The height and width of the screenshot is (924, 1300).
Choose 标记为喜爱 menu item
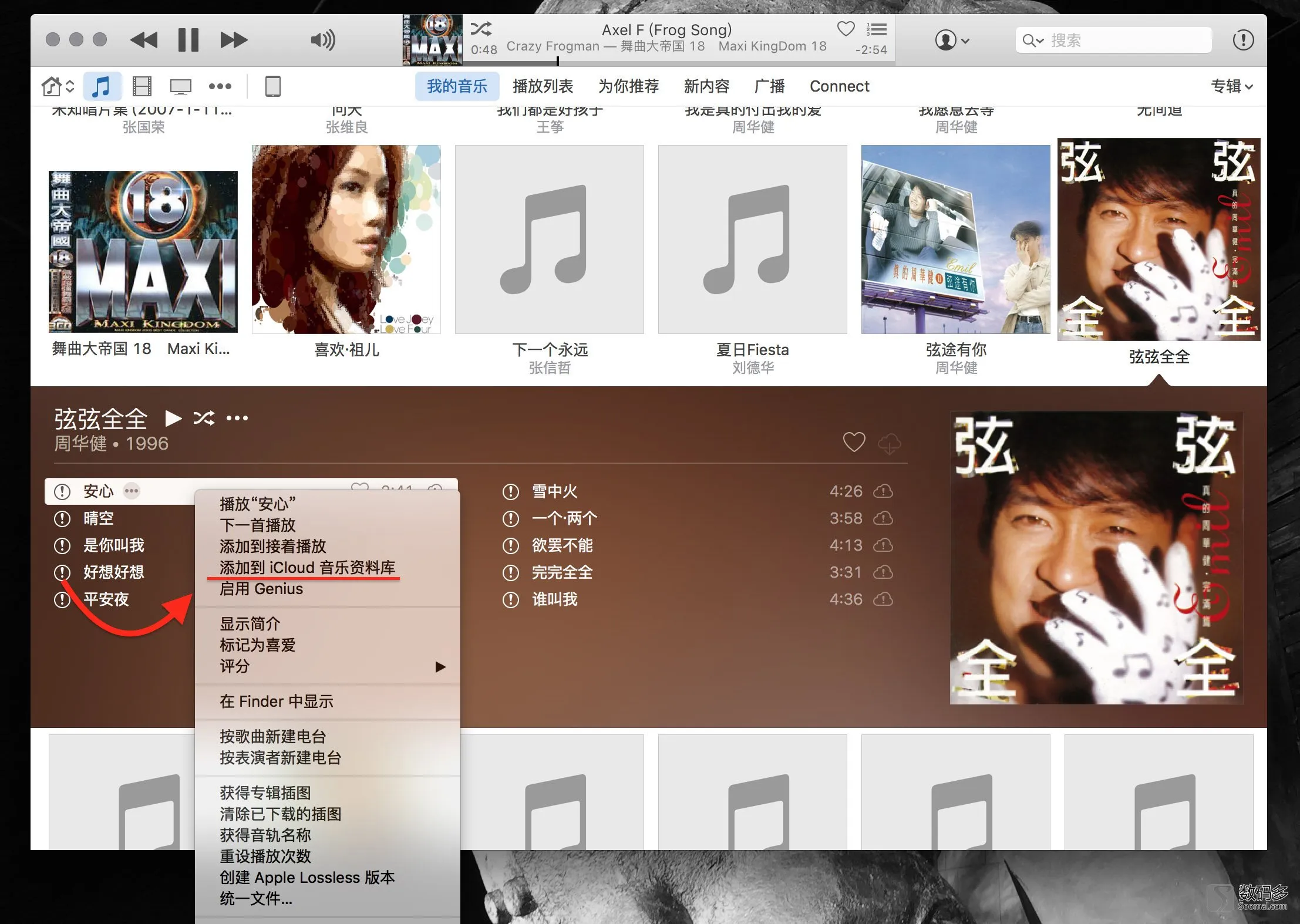(328, 645)
